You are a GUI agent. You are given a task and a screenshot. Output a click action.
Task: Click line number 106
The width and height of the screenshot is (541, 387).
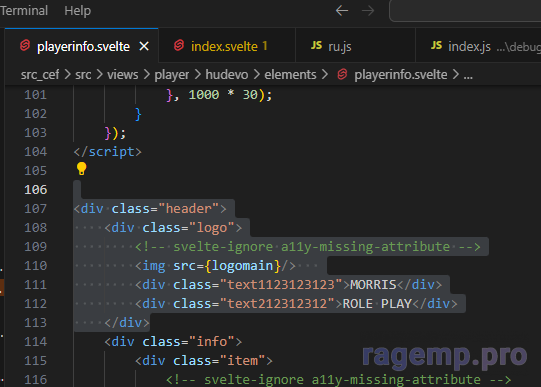[x=36, y=190]
